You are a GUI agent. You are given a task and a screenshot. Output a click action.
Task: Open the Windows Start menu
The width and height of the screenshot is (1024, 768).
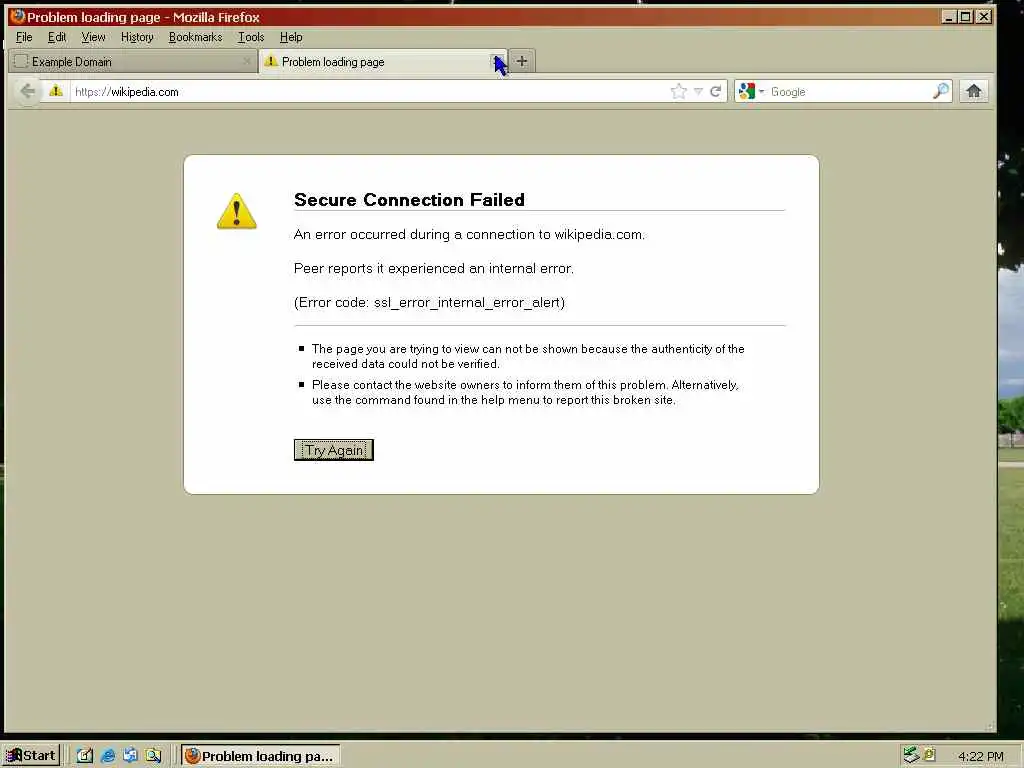click(x=31, y=756)
